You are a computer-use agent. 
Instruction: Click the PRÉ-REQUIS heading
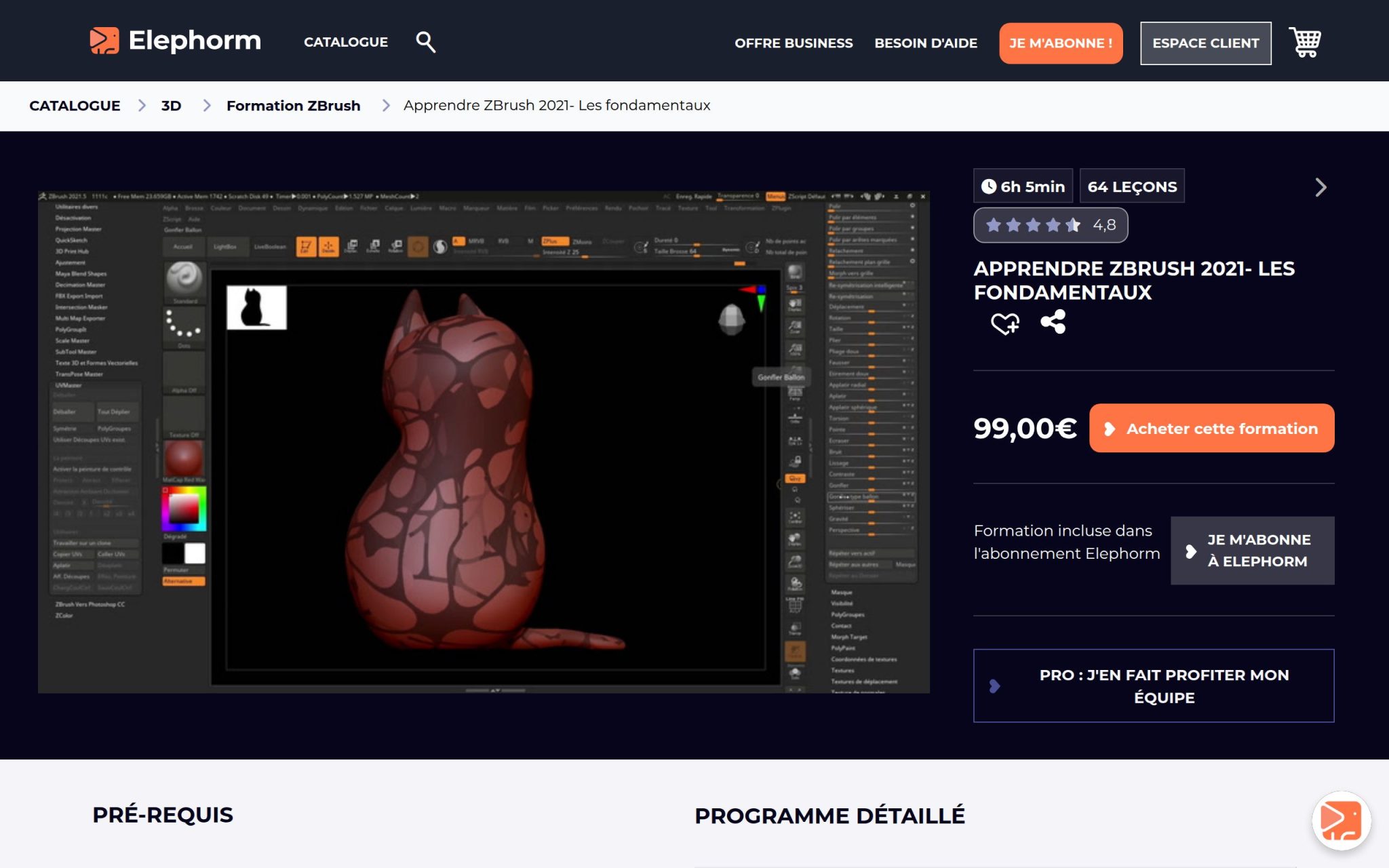point(163,815)
